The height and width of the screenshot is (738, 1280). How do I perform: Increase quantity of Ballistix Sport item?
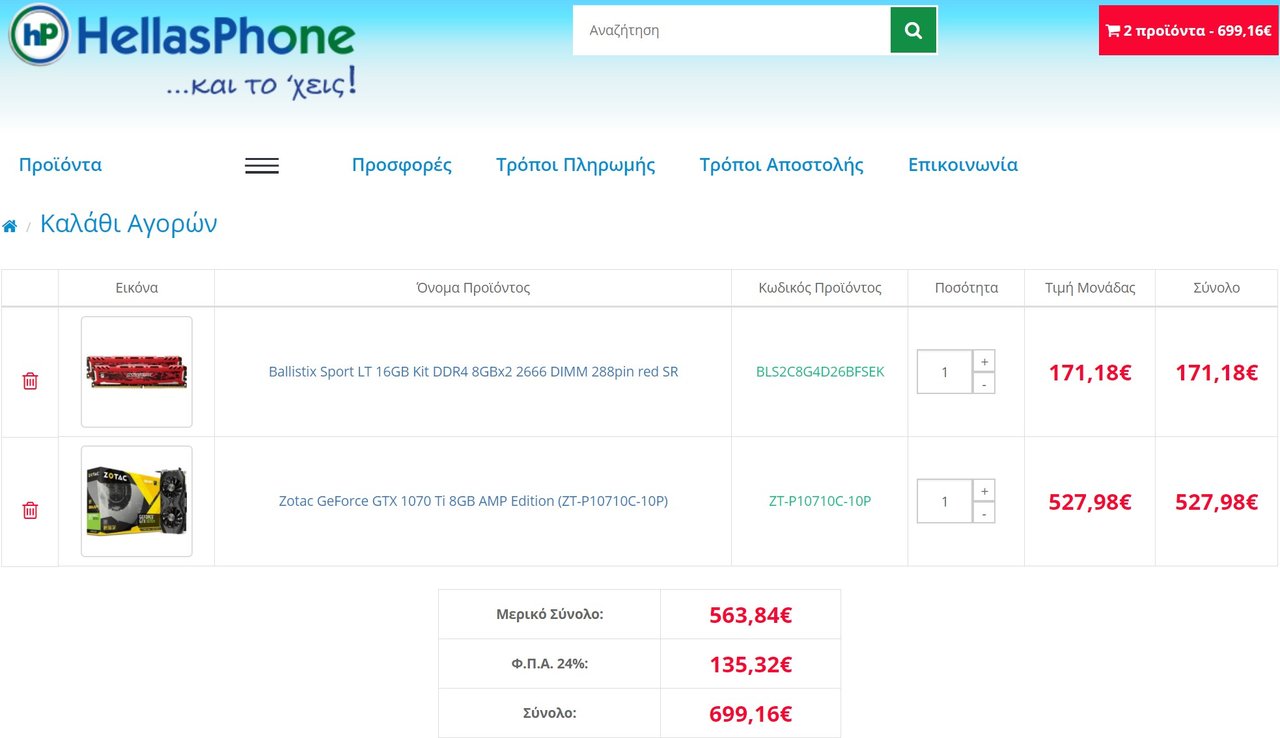pos(984,361)
